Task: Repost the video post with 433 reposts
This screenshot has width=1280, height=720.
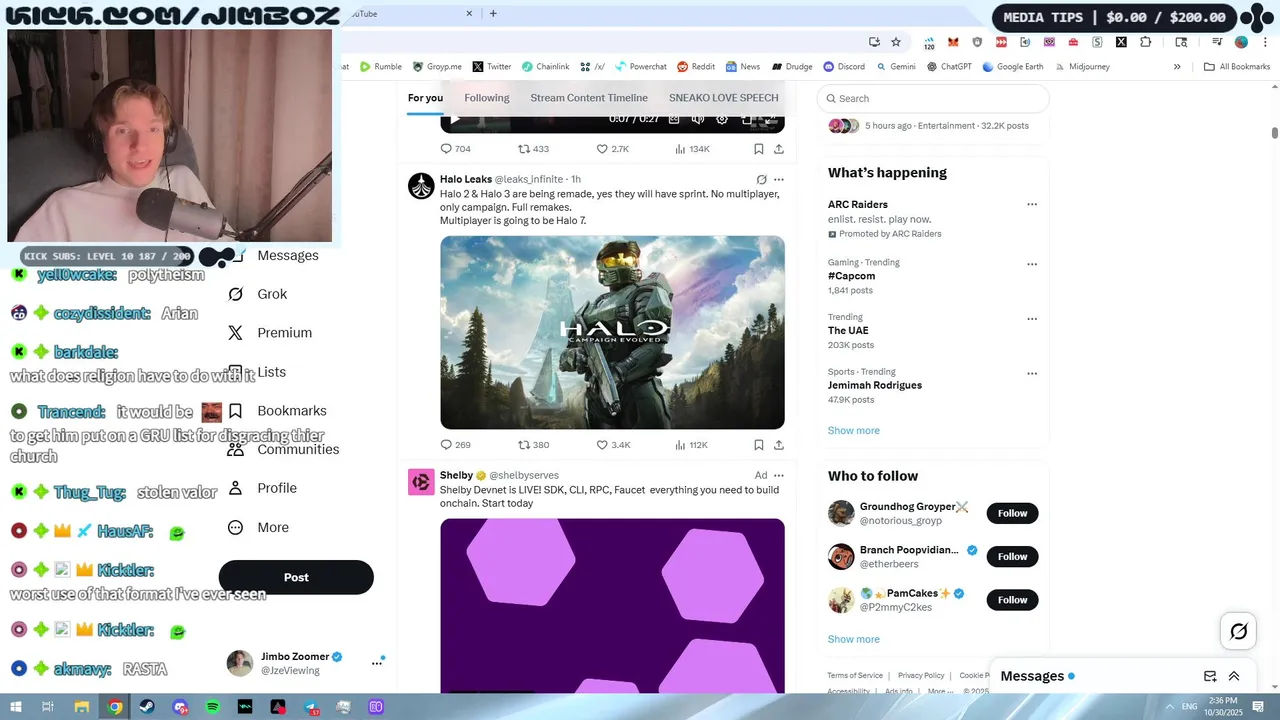Action: pyautogui.click(x=533, y=149)
